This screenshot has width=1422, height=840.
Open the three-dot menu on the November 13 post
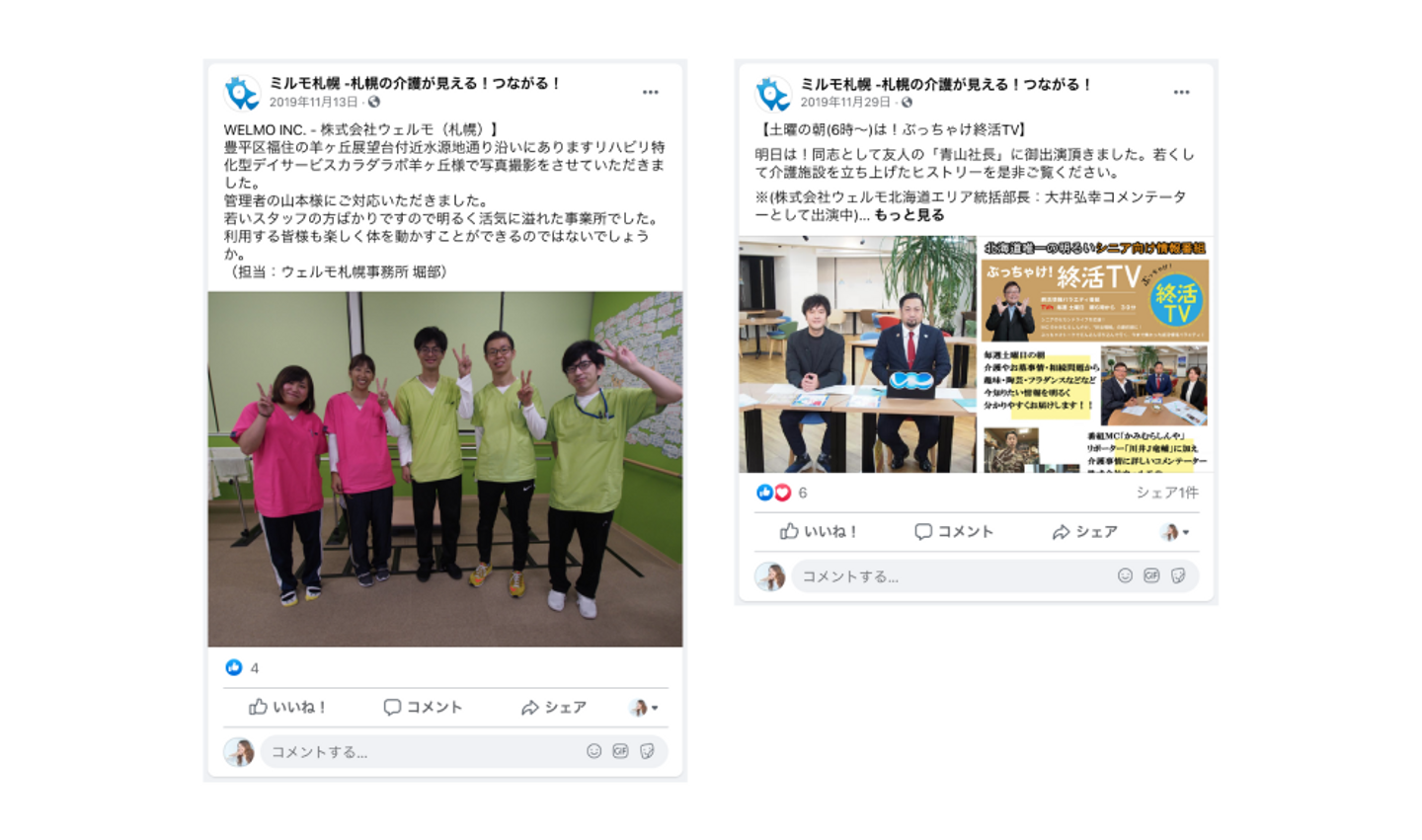[x=650, y=92]
